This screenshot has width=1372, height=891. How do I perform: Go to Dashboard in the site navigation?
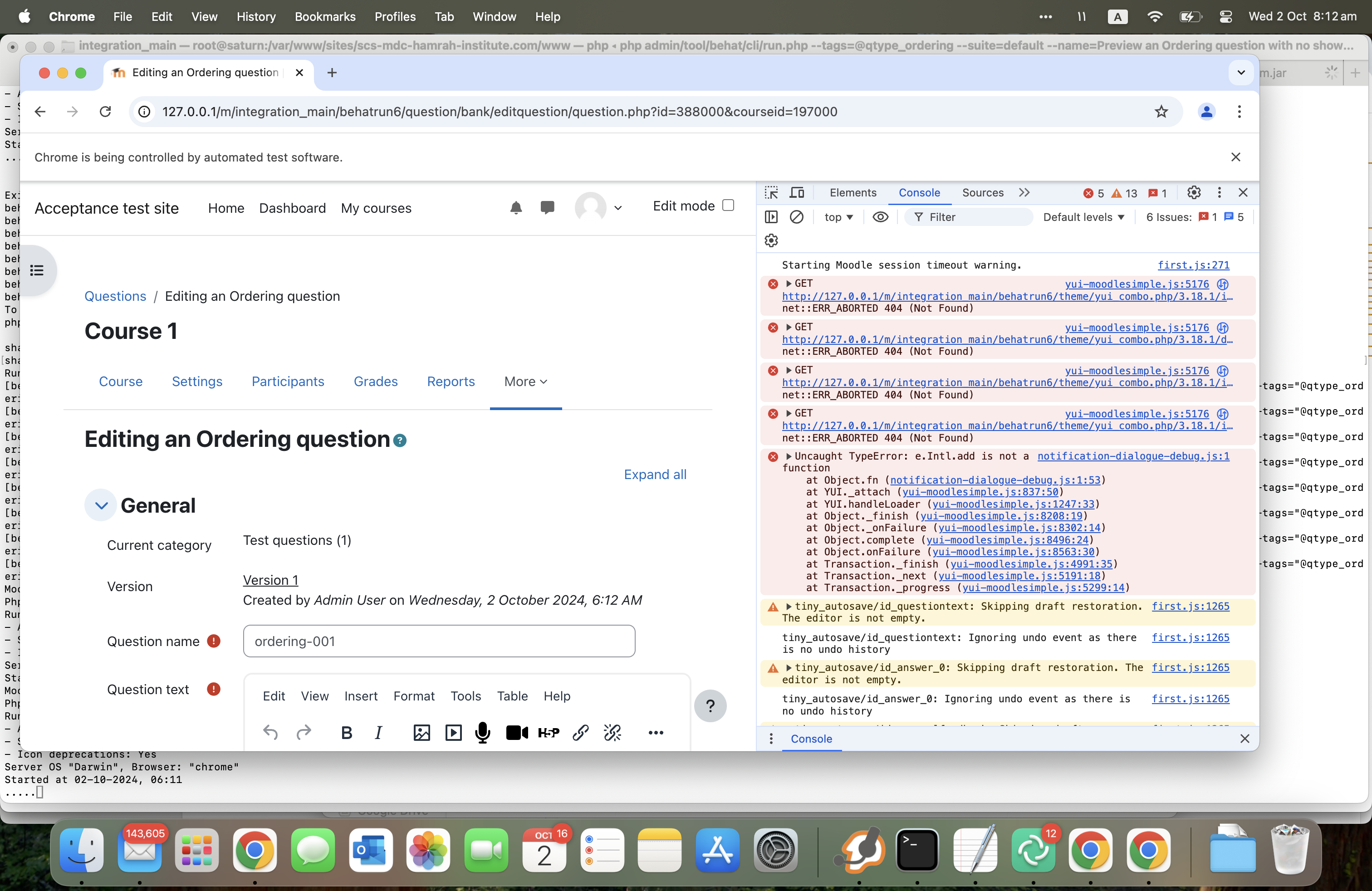pos(292,208)
